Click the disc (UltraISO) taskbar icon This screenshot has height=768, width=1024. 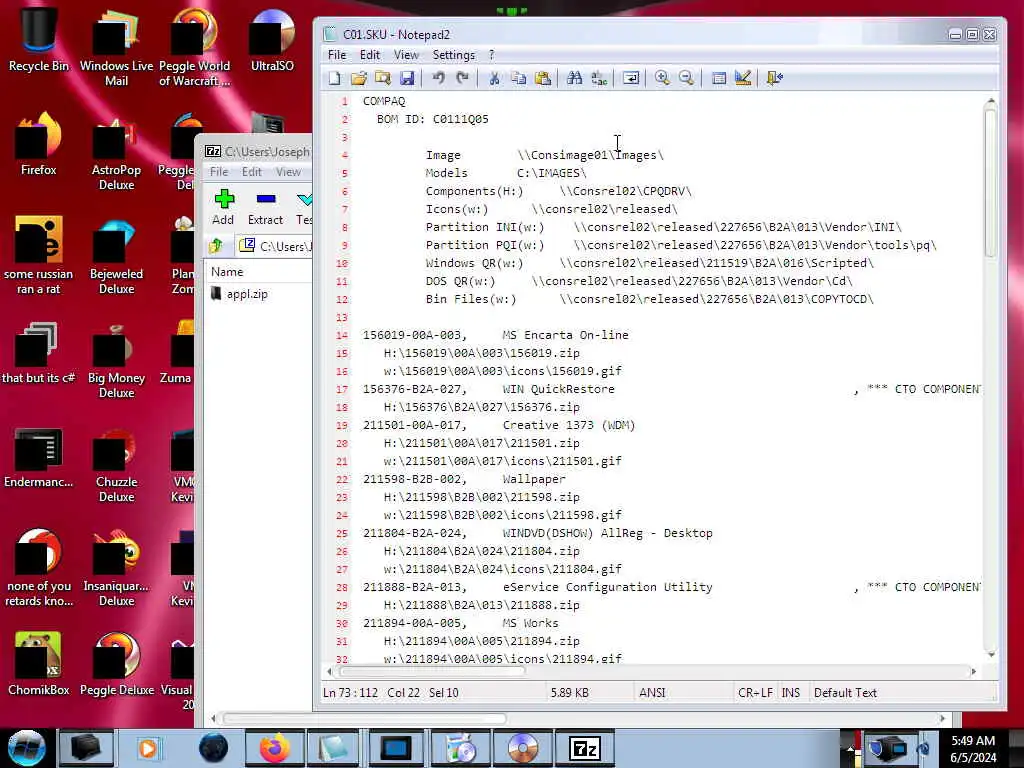coord(523,748)
